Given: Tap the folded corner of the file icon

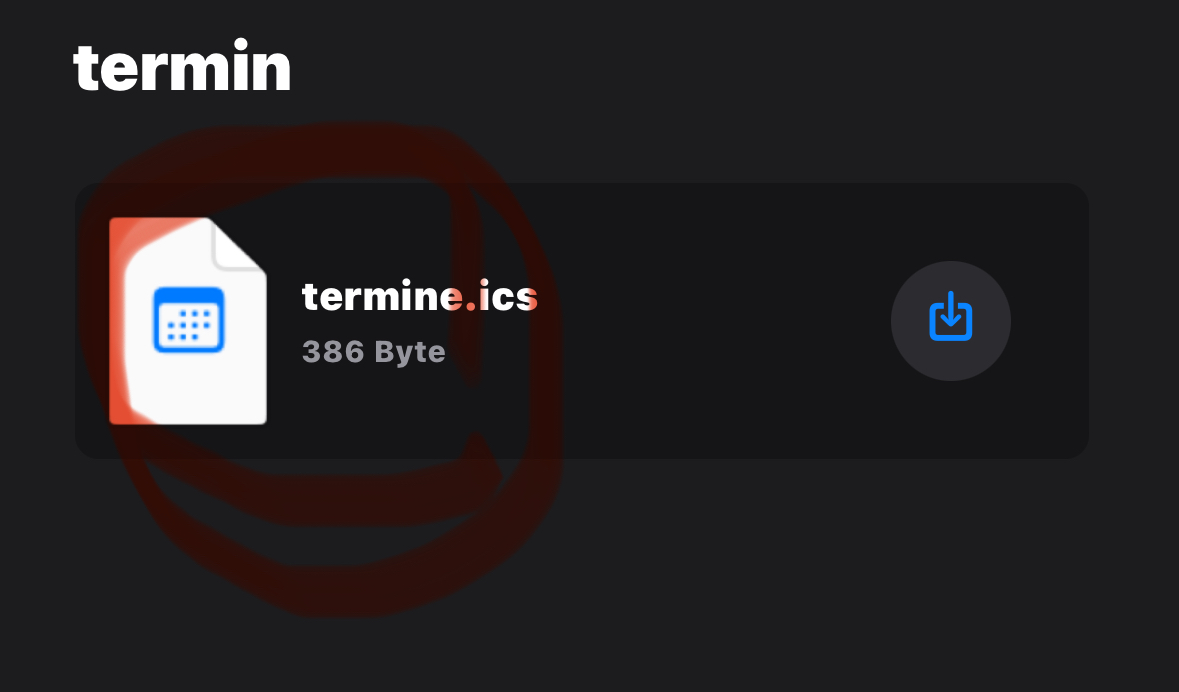Looking at the screenshot, I should (239, 244).
